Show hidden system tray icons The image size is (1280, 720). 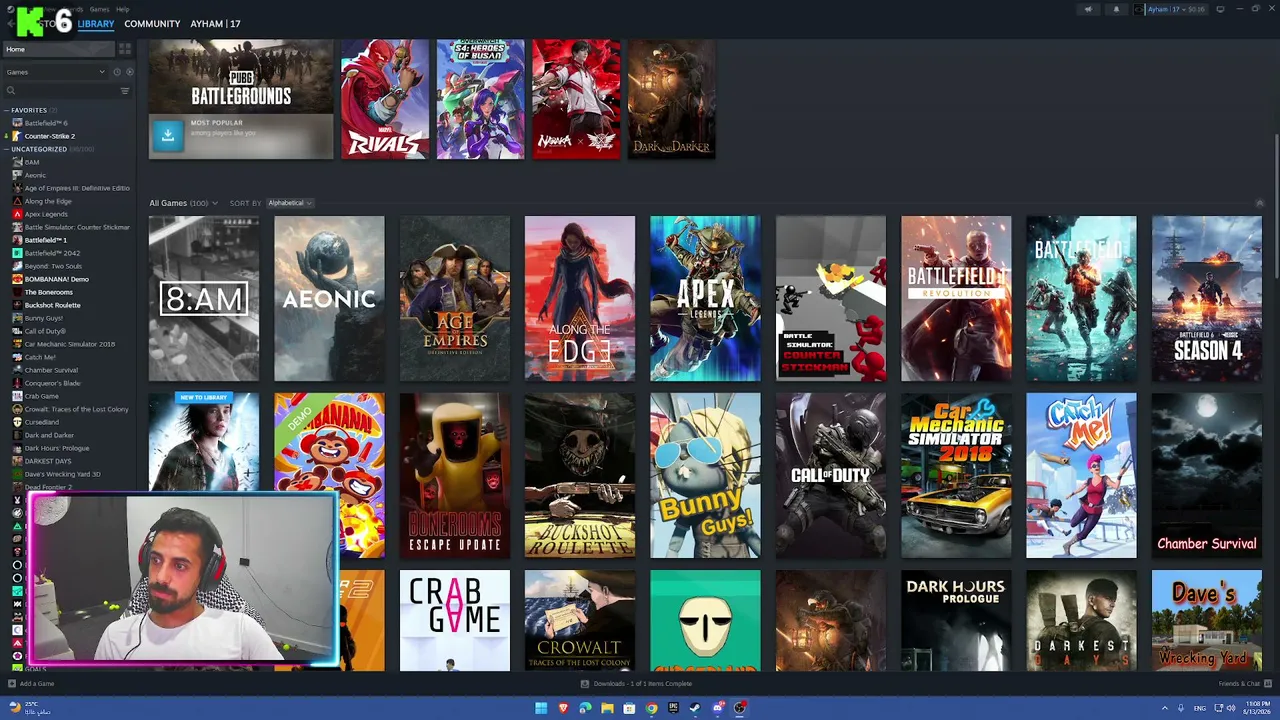point(1164,708)
